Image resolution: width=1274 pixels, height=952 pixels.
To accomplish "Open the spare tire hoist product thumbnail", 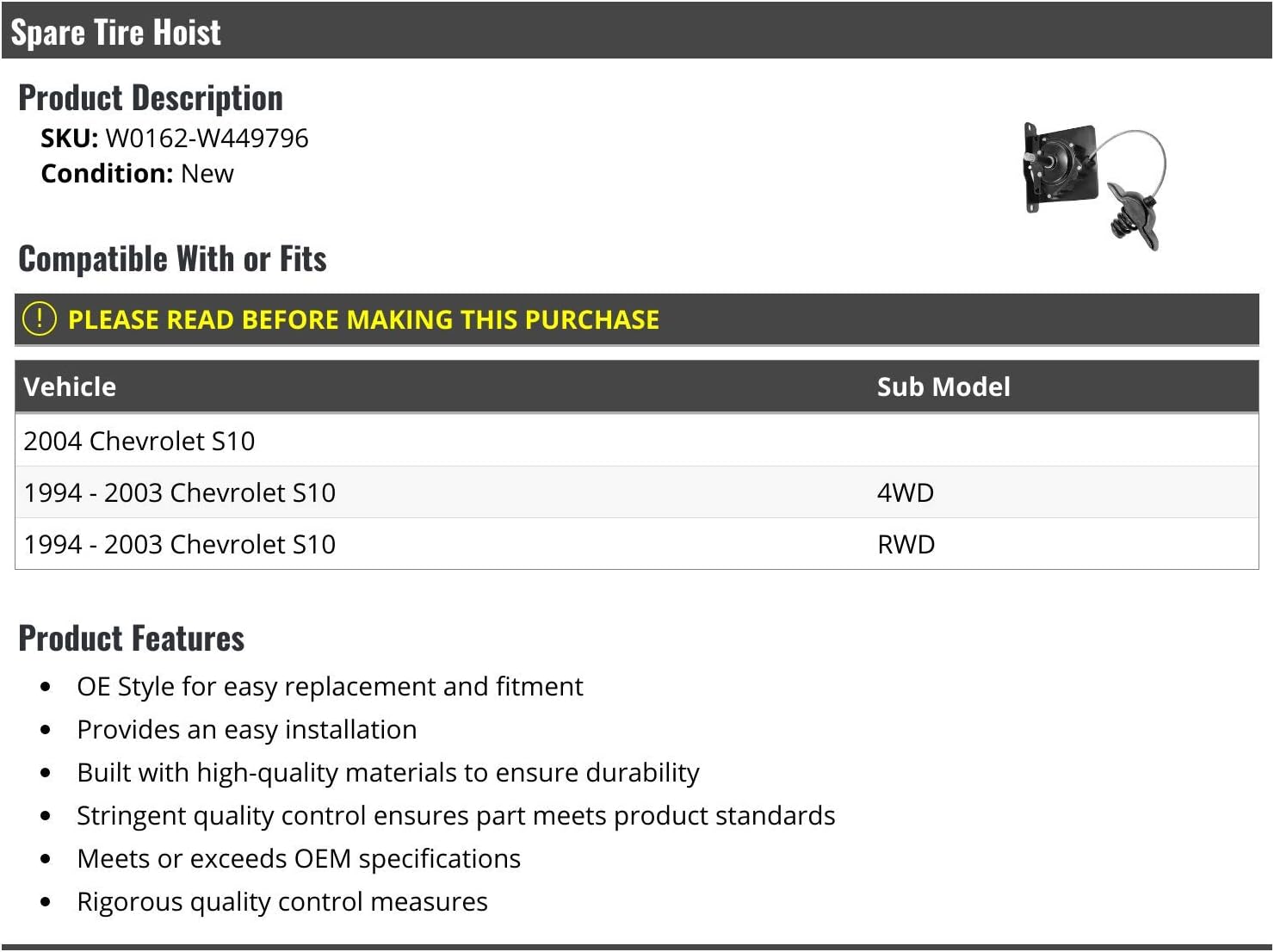I will click(1095, 185).
